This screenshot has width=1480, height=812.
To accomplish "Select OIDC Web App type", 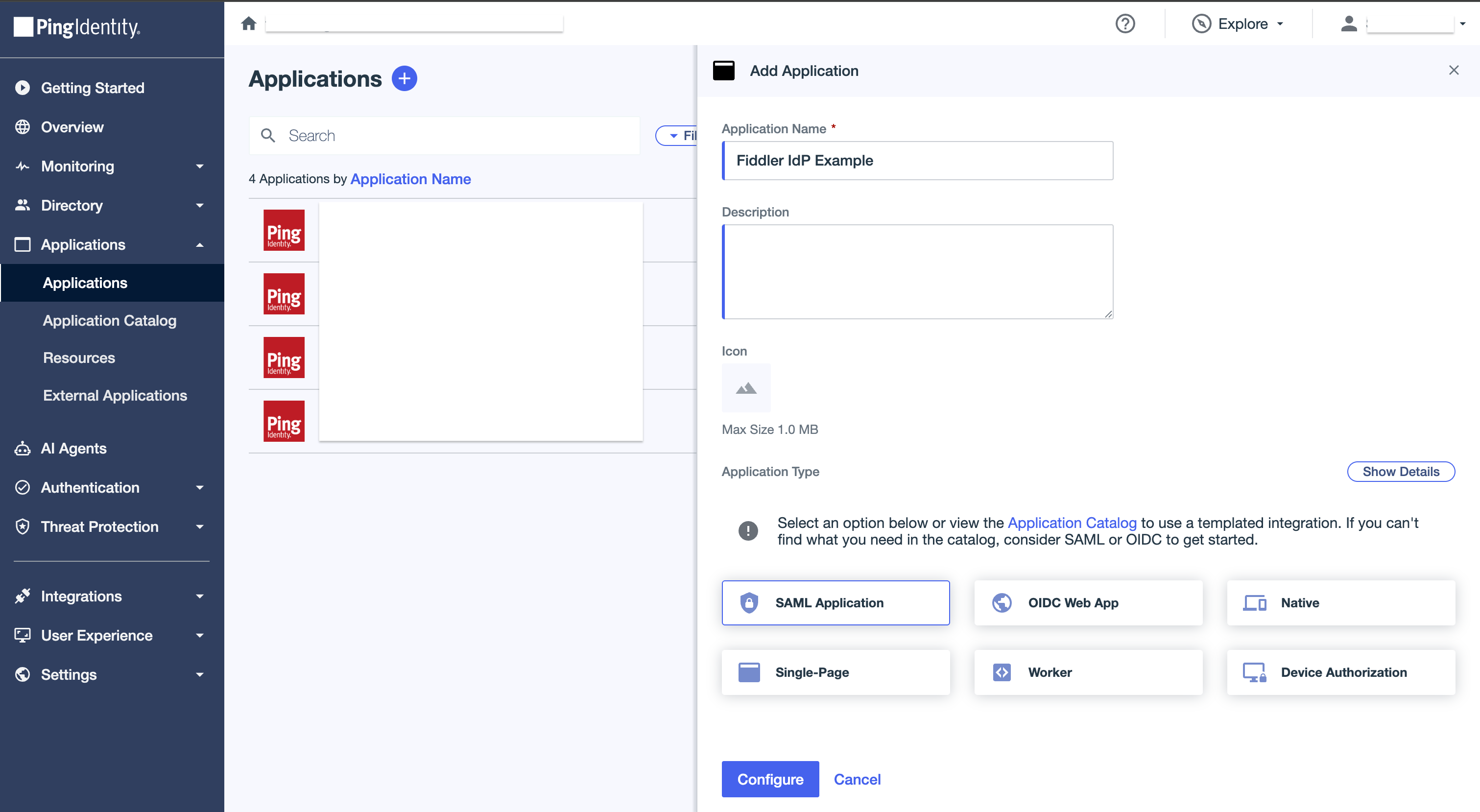I will pyautogui.click(x=1088, y=603).
